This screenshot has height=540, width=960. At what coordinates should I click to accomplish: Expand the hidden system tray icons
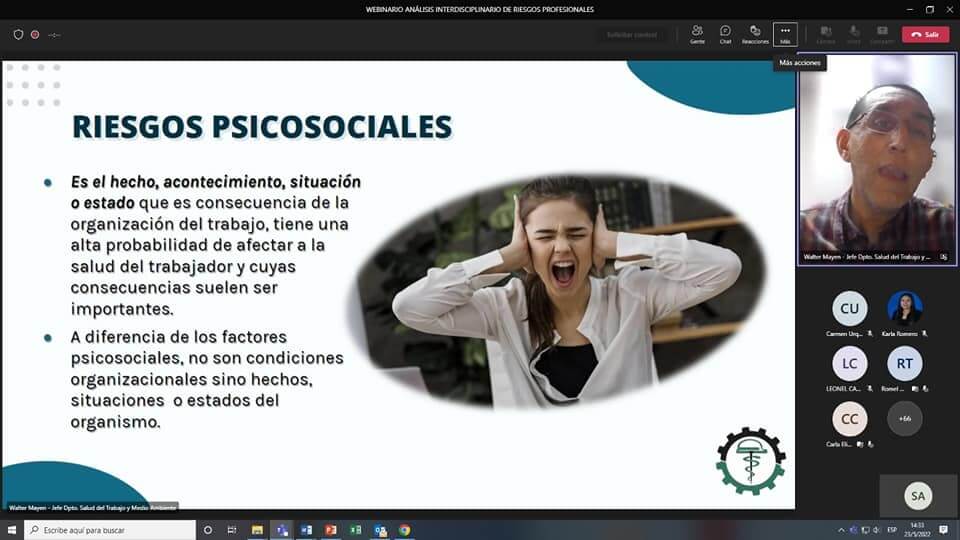tap(841, 530)
